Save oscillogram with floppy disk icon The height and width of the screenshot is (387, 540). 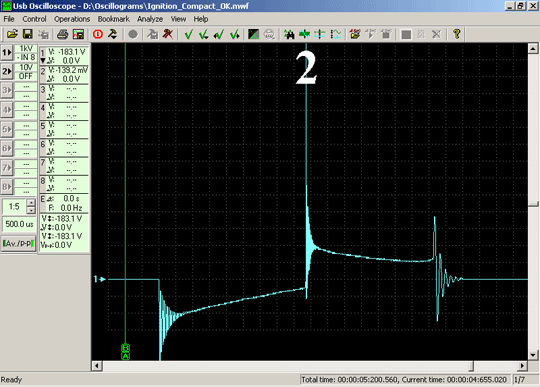28,34
